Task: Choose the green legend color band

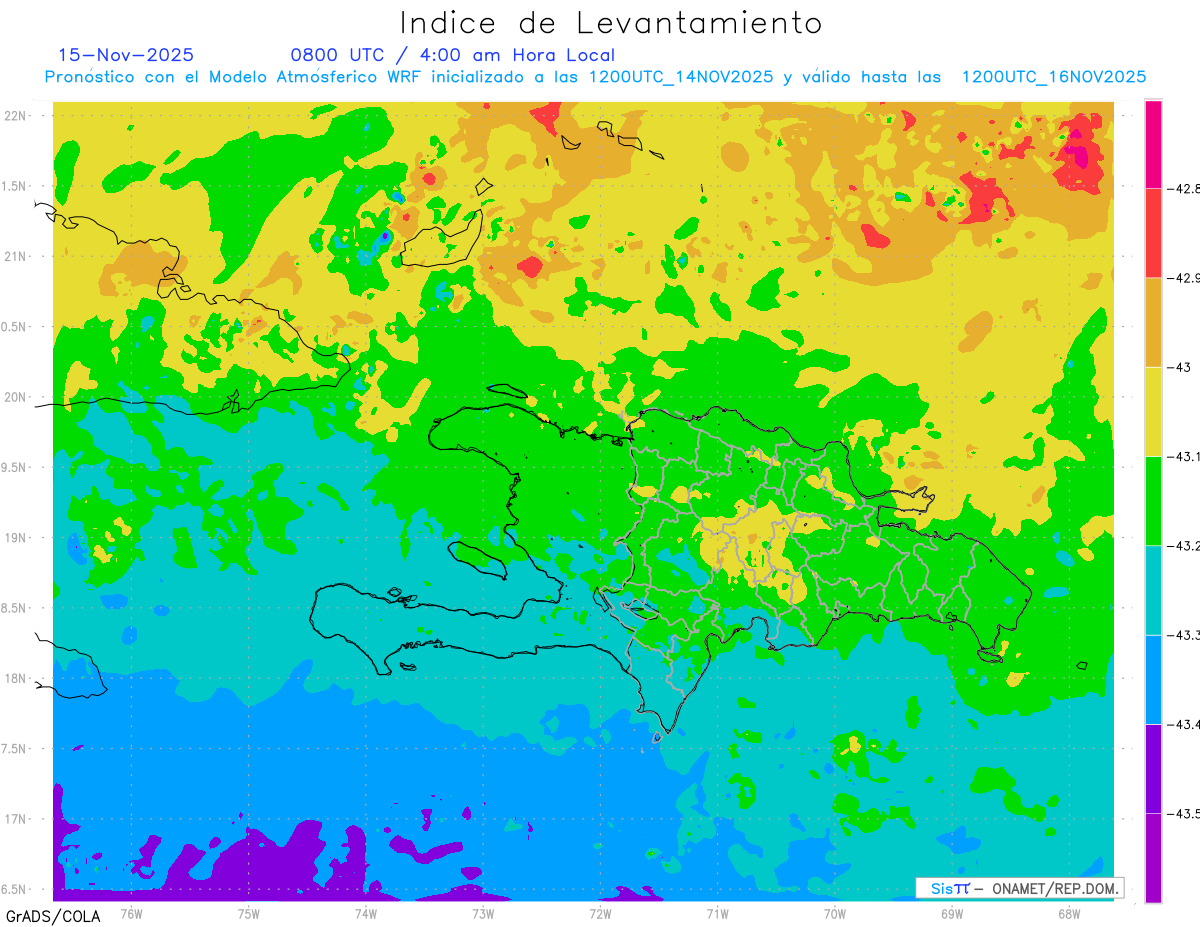Action: pyautogui.click(x=1153, y=500)
